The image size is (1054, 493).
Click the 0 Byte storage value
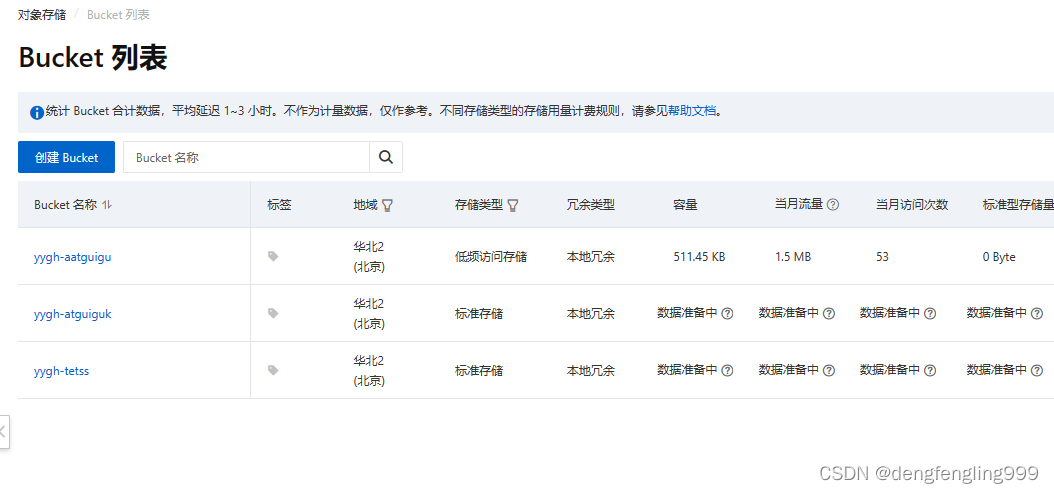click(999, 257)
